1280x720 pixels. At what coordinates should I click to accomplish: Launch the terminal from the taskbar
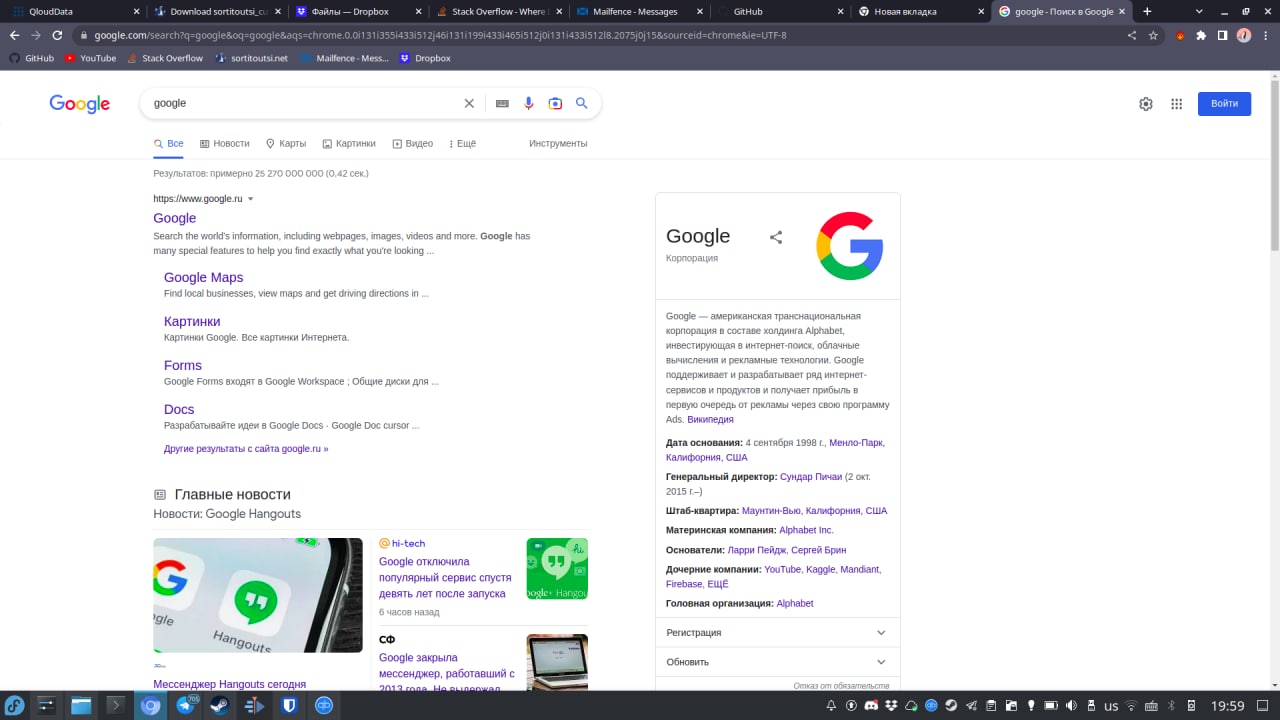pos(116,705)
